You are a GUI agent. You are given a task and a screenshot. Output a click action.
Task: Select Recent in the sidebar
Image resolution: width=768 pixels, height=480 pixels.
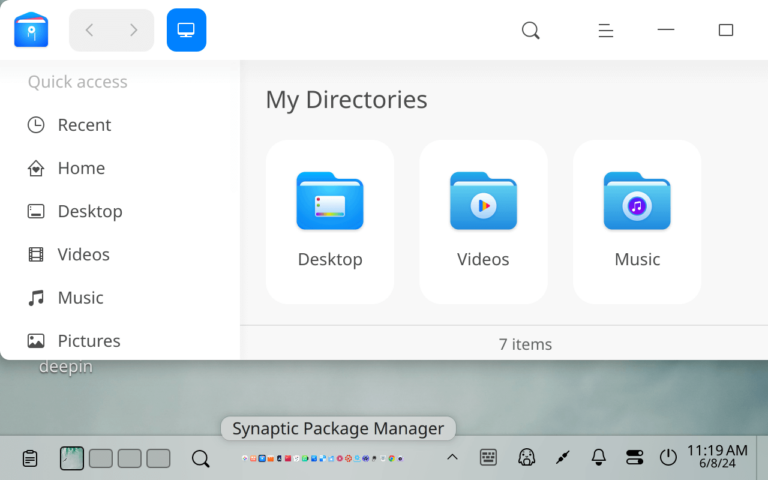coord(84,125)
